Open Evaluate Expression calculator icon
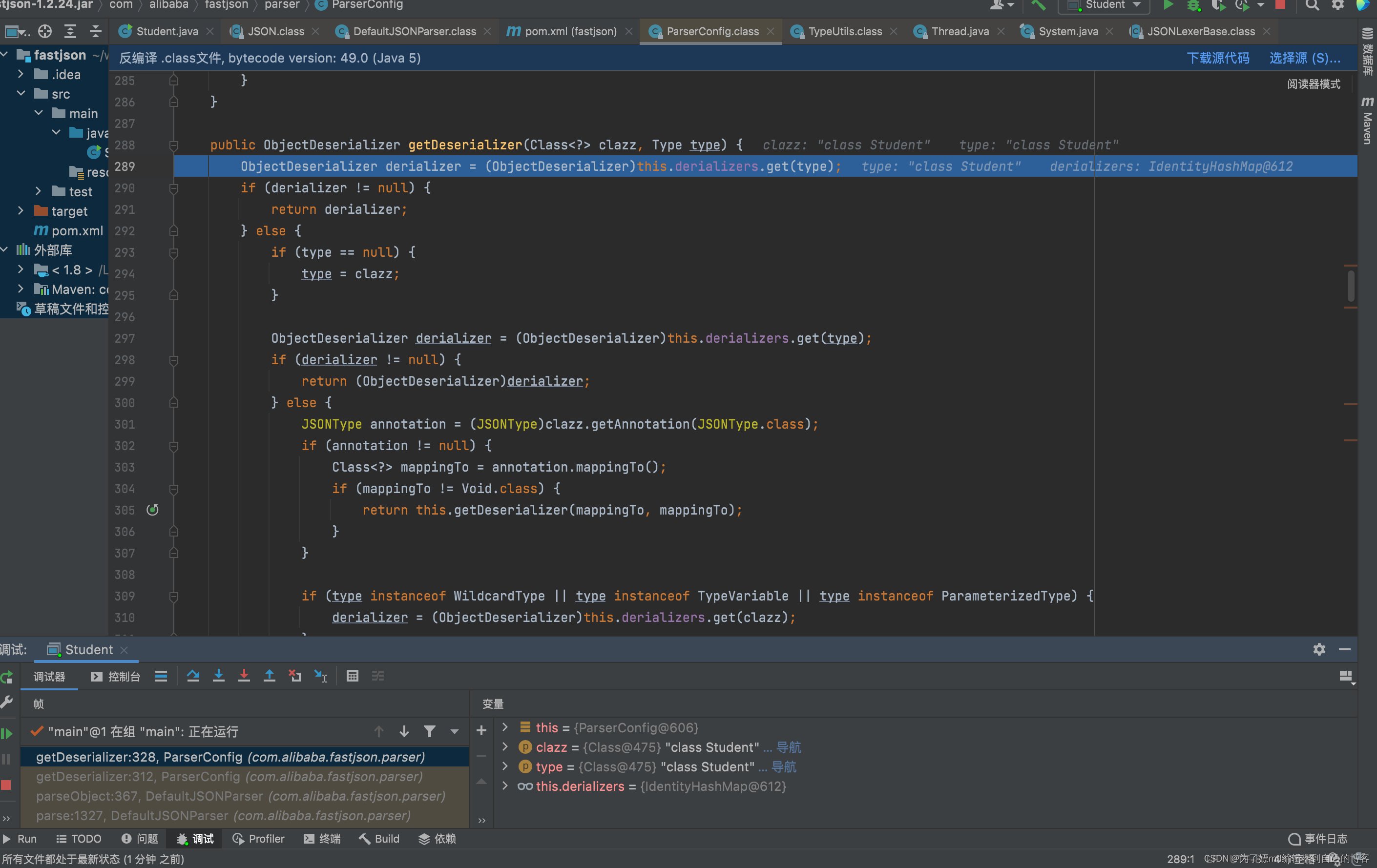Screen dimensions: 1377x868 352,677
